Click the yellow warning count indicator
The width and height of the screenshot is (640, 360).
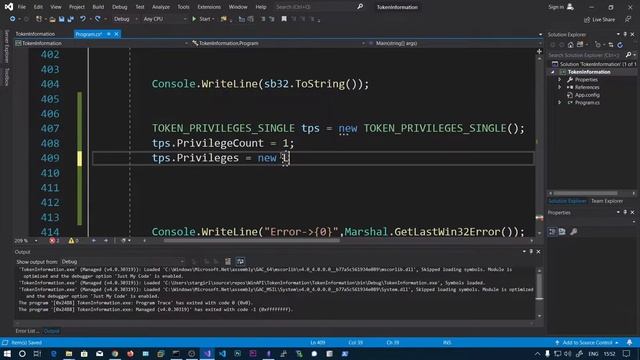coord(73,241)
